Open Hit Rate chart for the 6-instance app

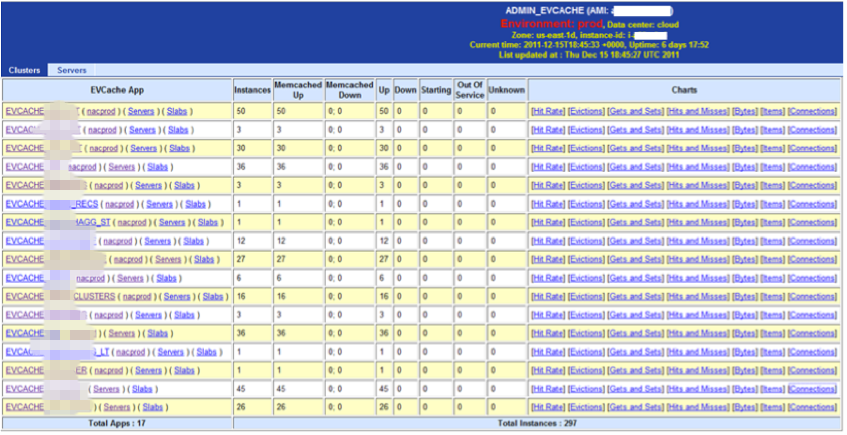[x=548, y=278]
